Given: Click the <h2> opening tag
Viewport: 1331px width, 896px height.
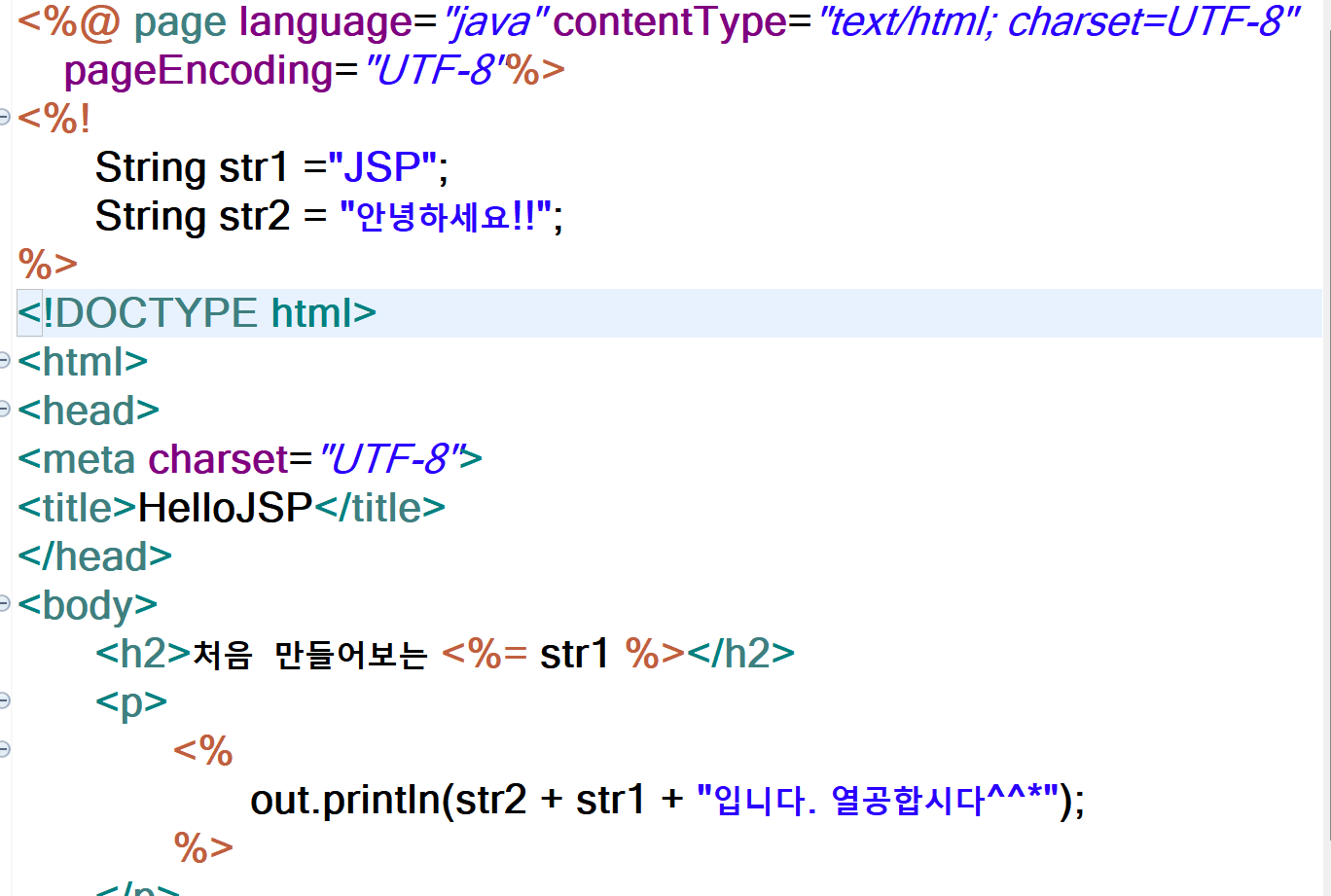Looking at the screenshot, I should point(143,654).
